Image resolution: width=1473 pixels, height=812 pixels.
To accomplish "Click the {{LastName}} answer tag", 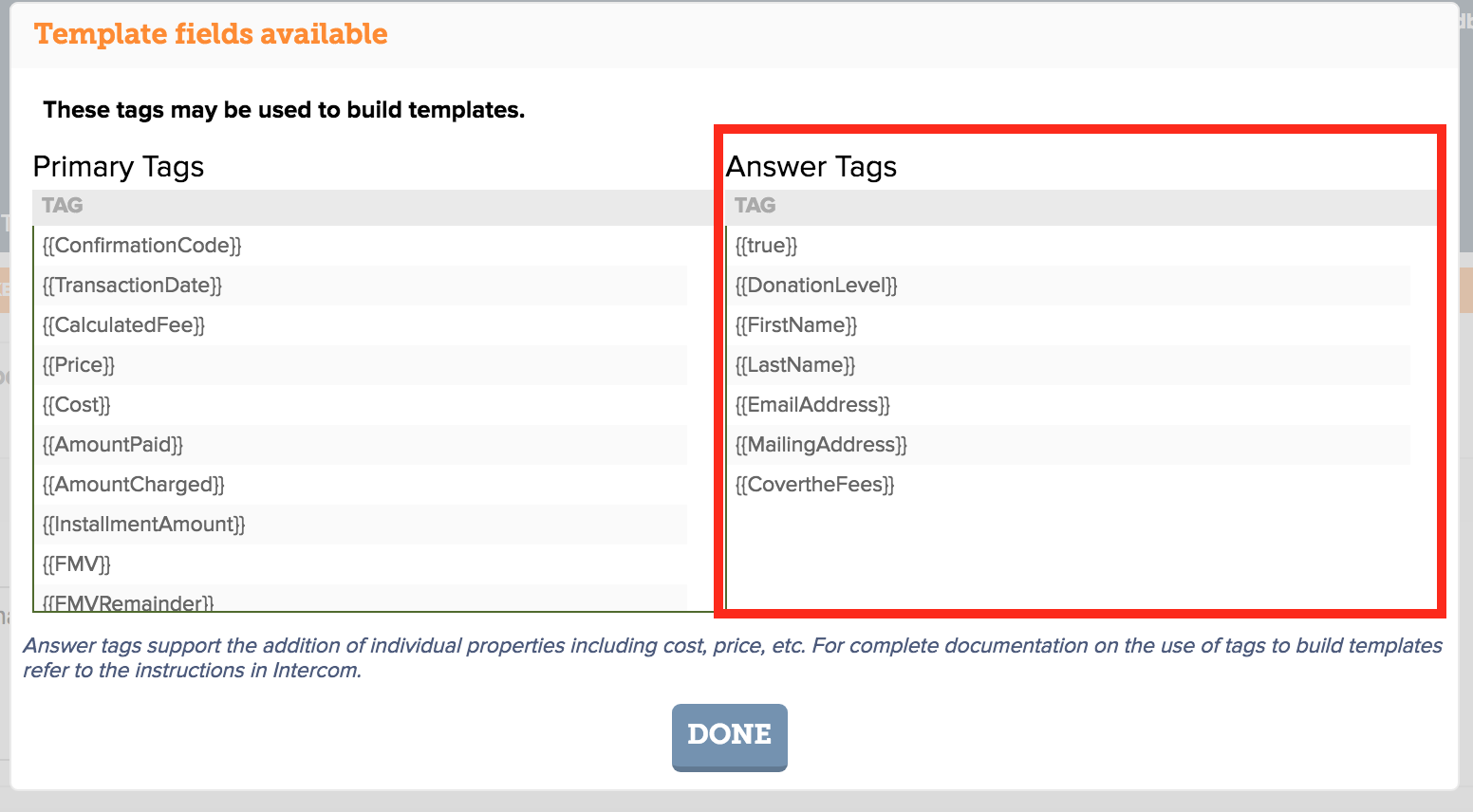I will coord(795,365).
